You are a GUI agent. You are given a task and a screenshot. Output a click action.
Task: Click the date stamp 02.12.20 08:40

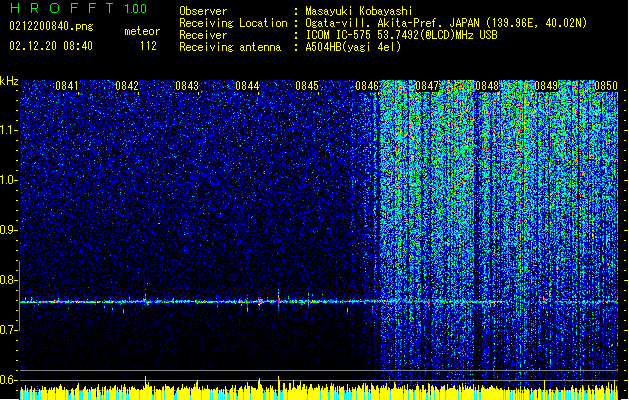(51, 46)
